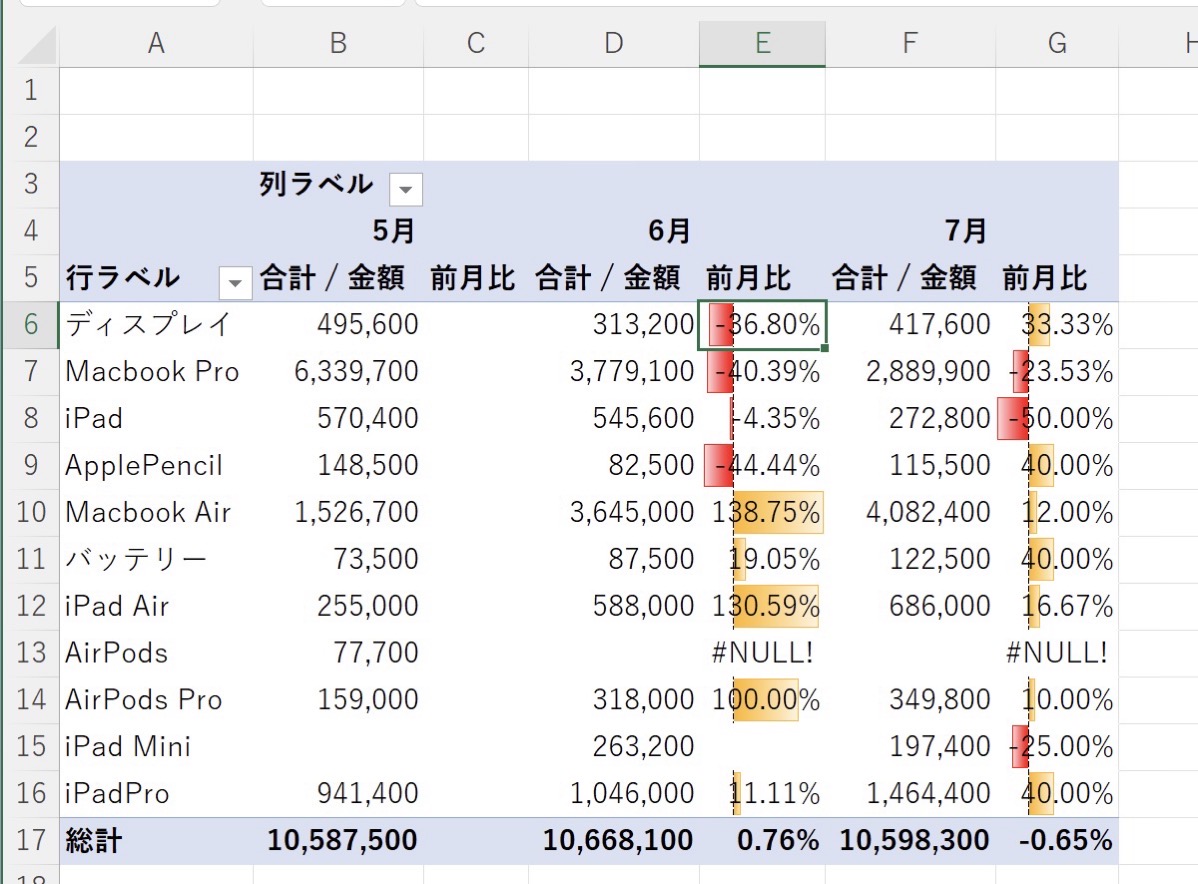This screenshot has width=1198, height=884.
Task: Select column D header
Action: click(x=614, y=44)
